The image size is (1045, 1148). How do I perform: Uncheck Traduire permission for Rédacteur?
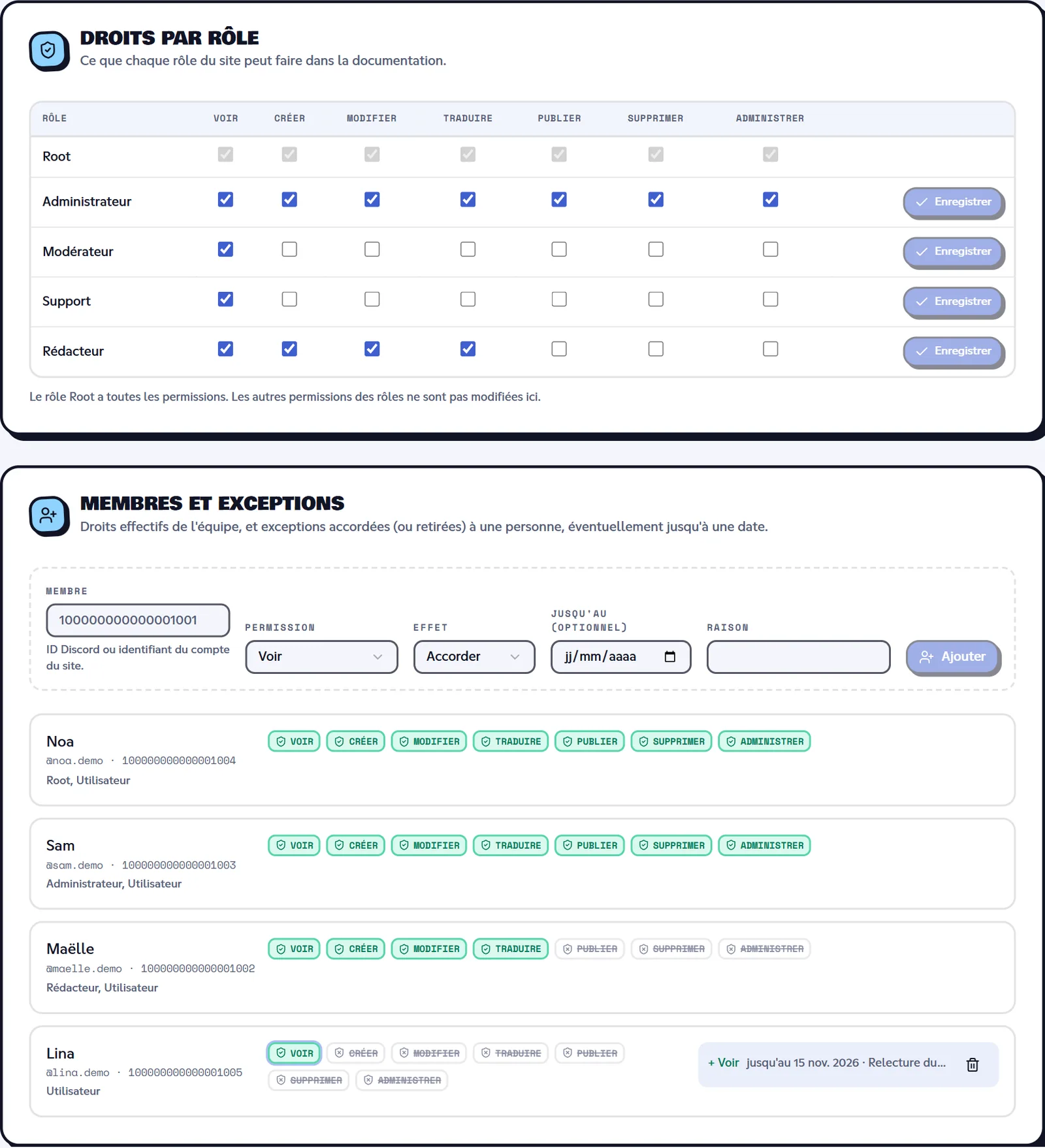coord(468,349)
